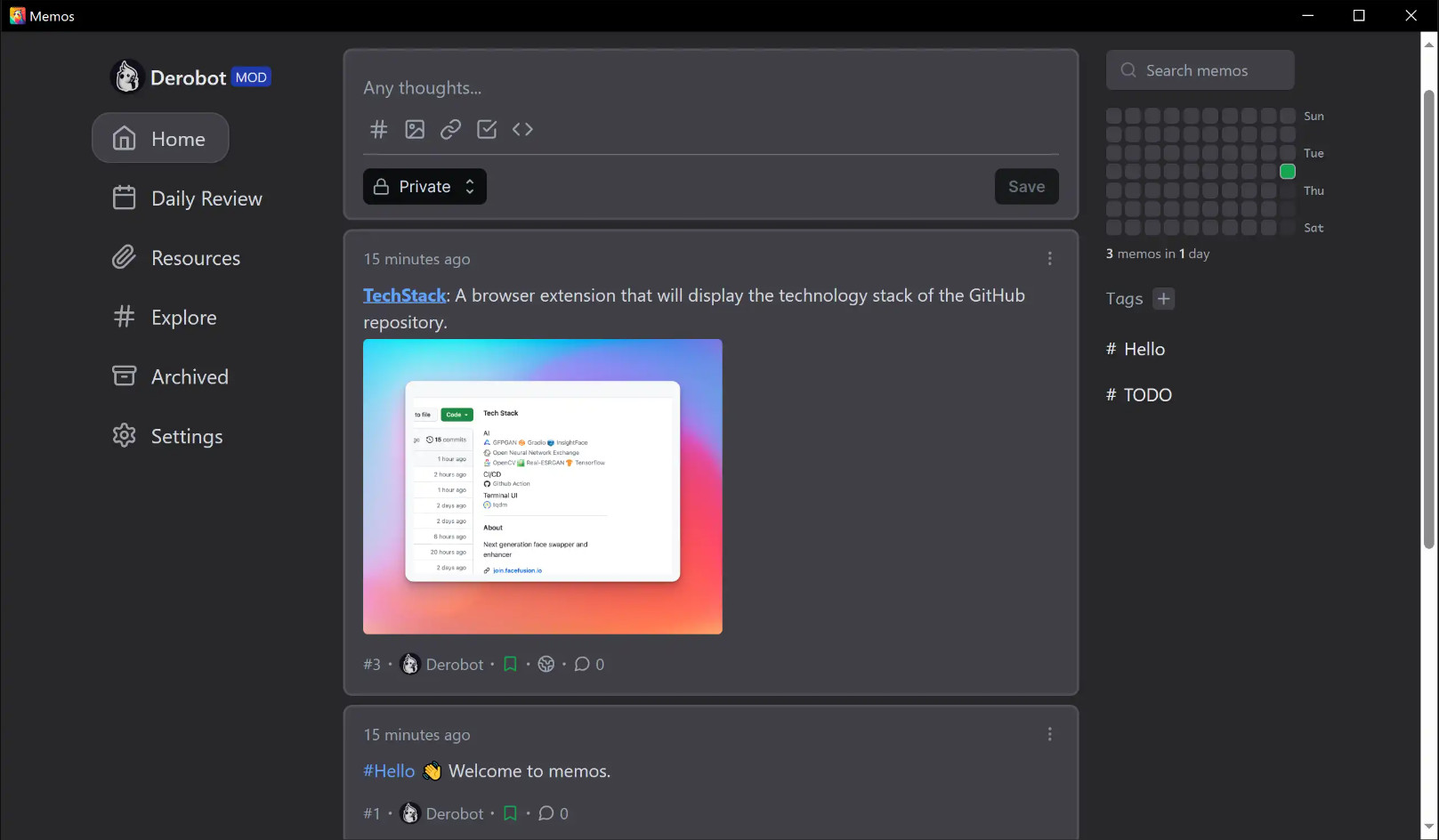Click the MOD badge next to Derobot
Screen dimensions: 1439x840
tap(251, 78)
